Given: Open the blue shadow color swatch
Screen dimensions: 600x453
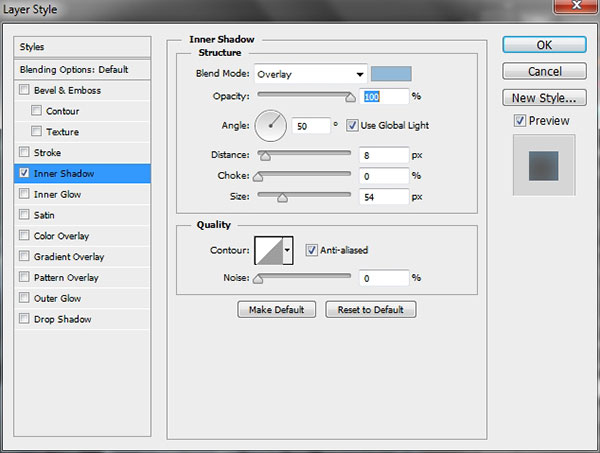Looking at the screenshot, I should click(391, 73).
